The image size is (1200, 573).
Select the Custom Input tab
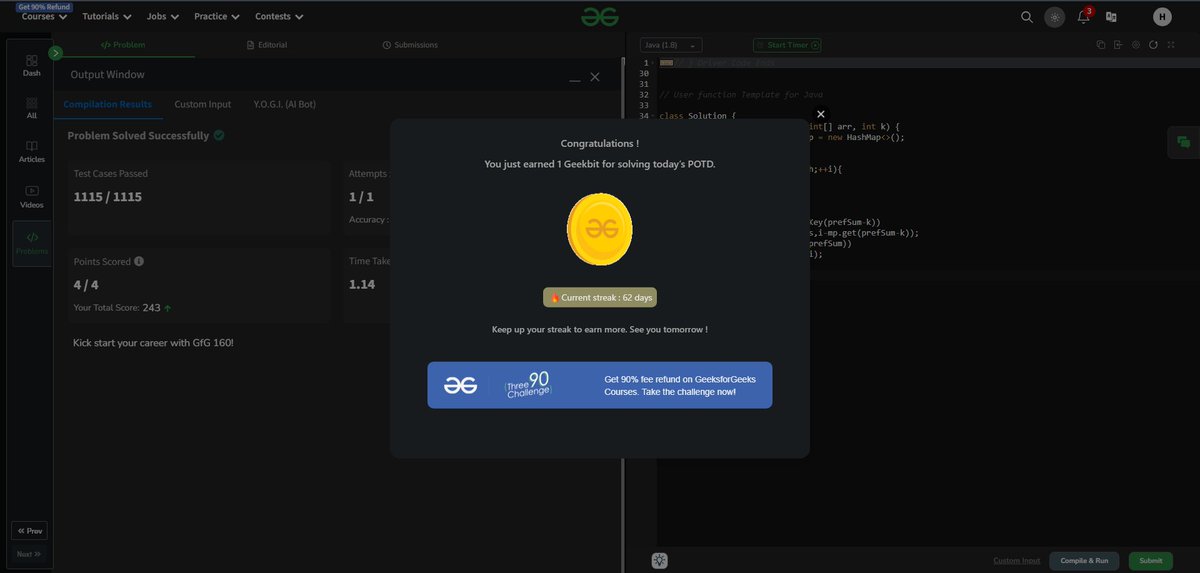(x=203, y=104)
